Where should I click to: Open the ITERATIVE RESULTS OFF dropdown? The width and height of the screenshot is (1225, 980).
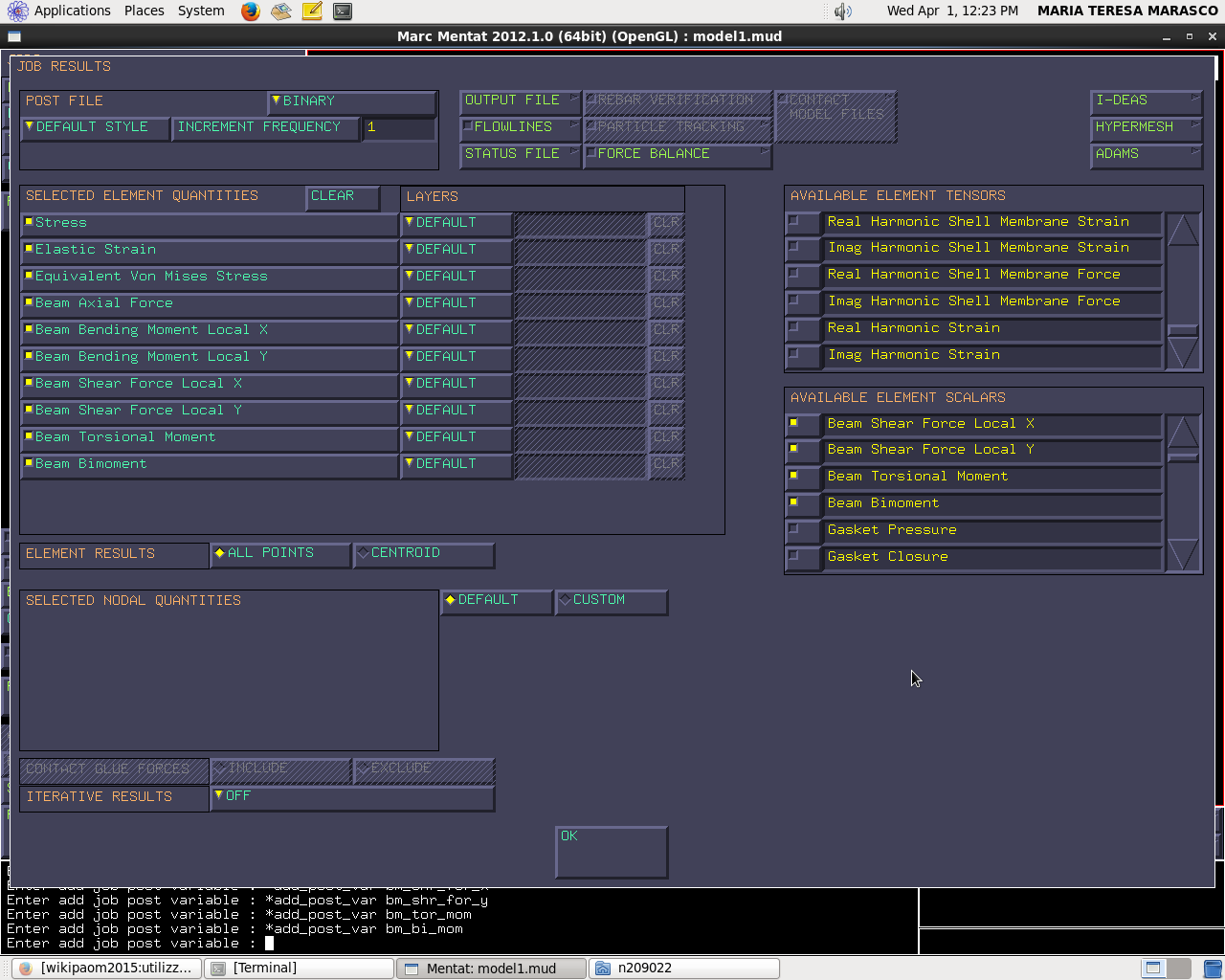(x=352, y=797)
